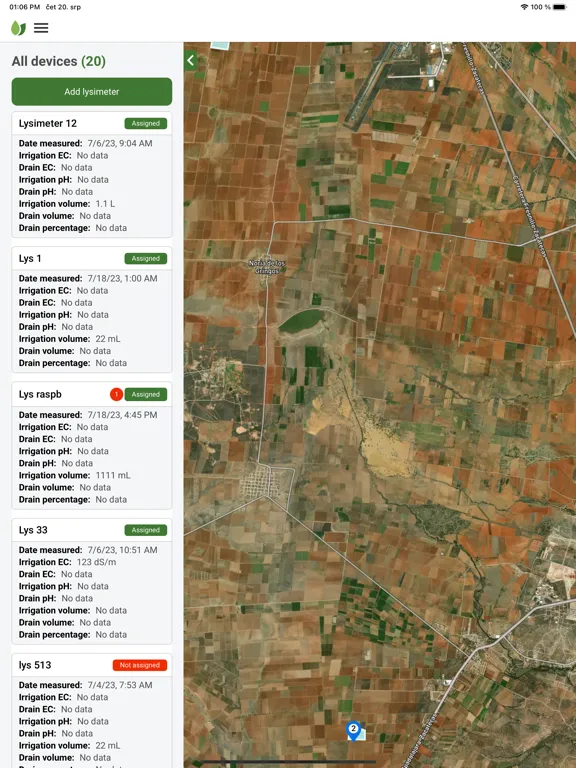Click the red alert badge on Lys raspb
Screen dimensions: 576x768
coord(116,394)
